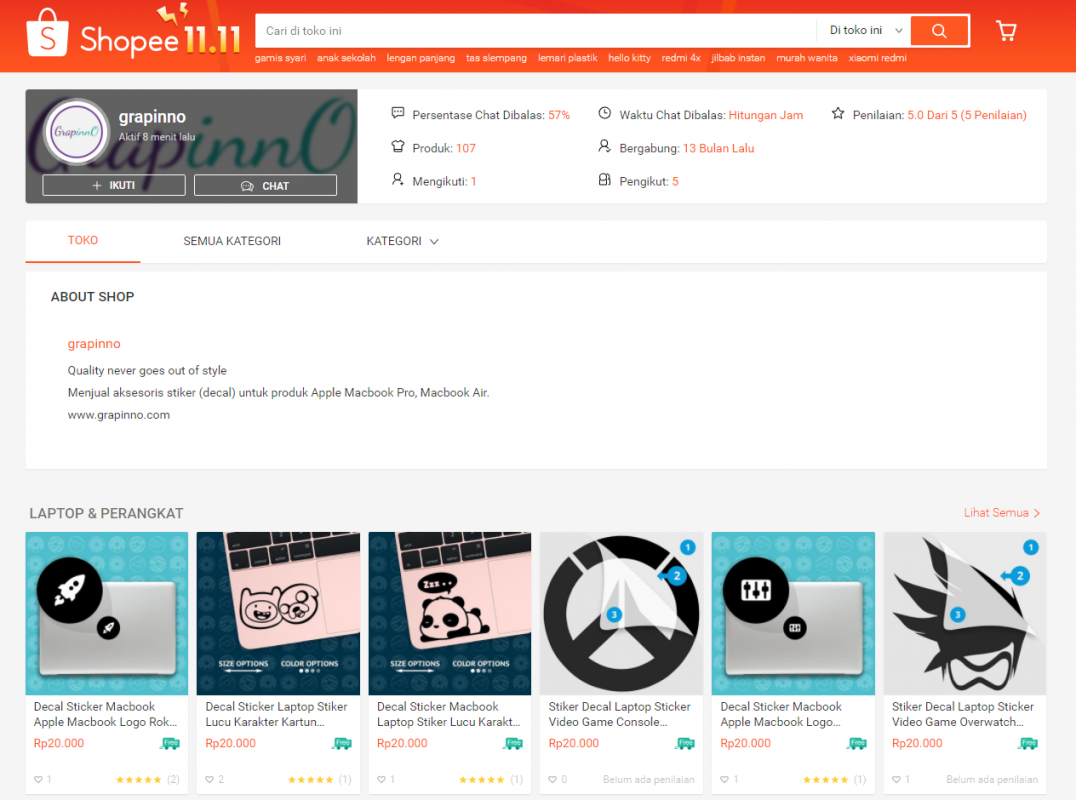Click free shipping truck on panda sticker item

513,744
